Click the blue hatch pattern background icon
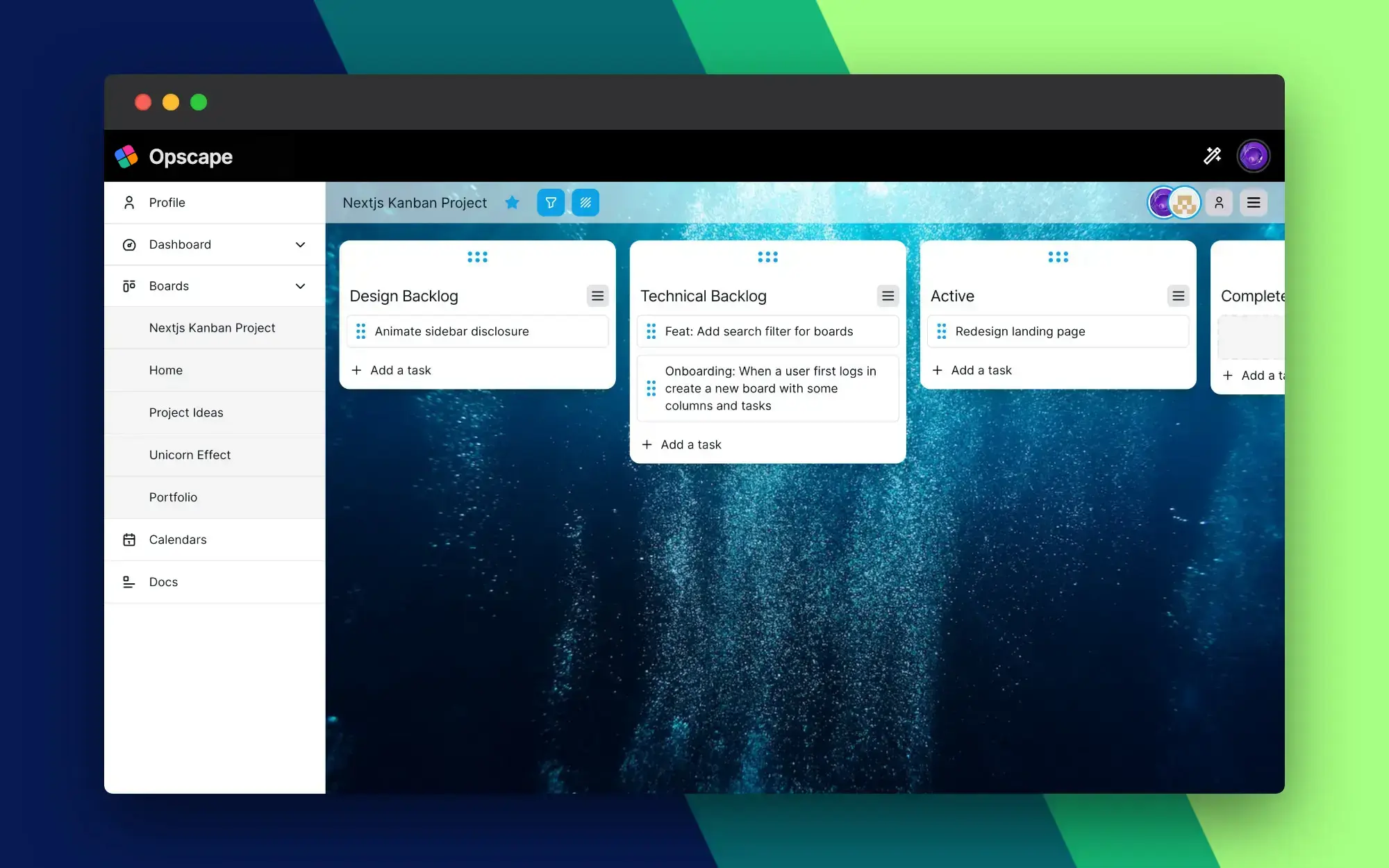The width and height of the screenshot is (1389, 868). click(585, 203)
